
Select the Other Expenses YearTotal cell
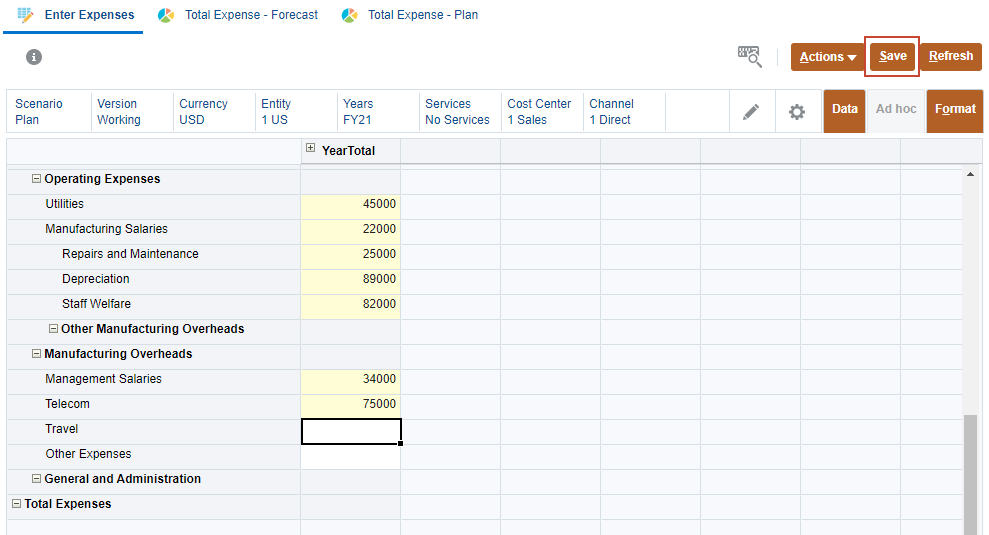(x=351, y=457)
